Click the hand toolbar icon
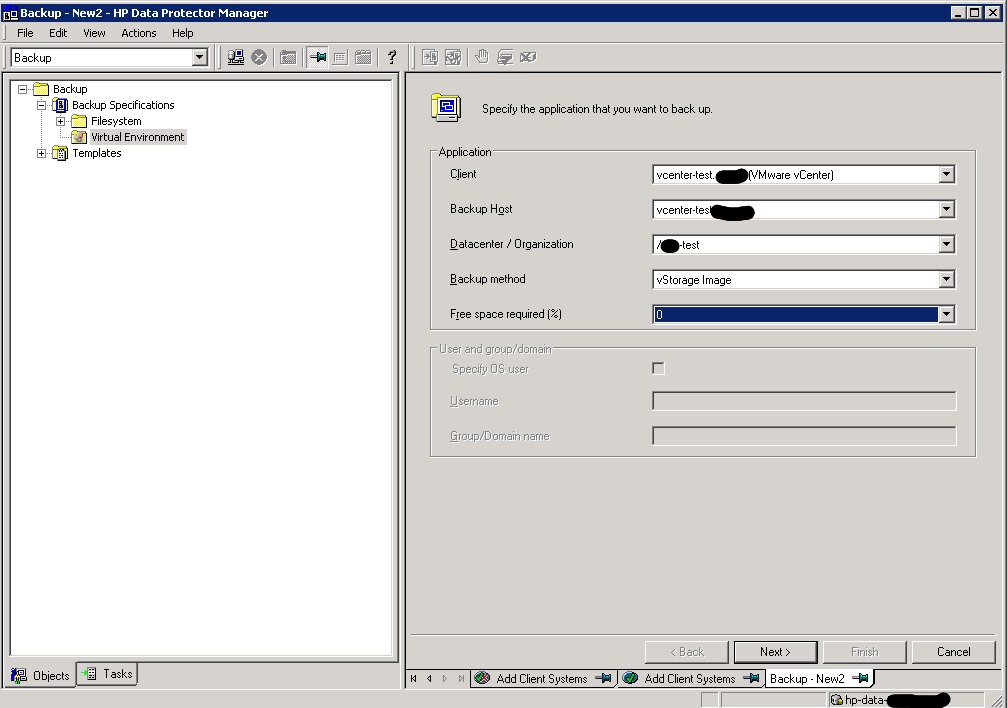Viewport: 1007px width, 708px height. [x=482, y=58]
